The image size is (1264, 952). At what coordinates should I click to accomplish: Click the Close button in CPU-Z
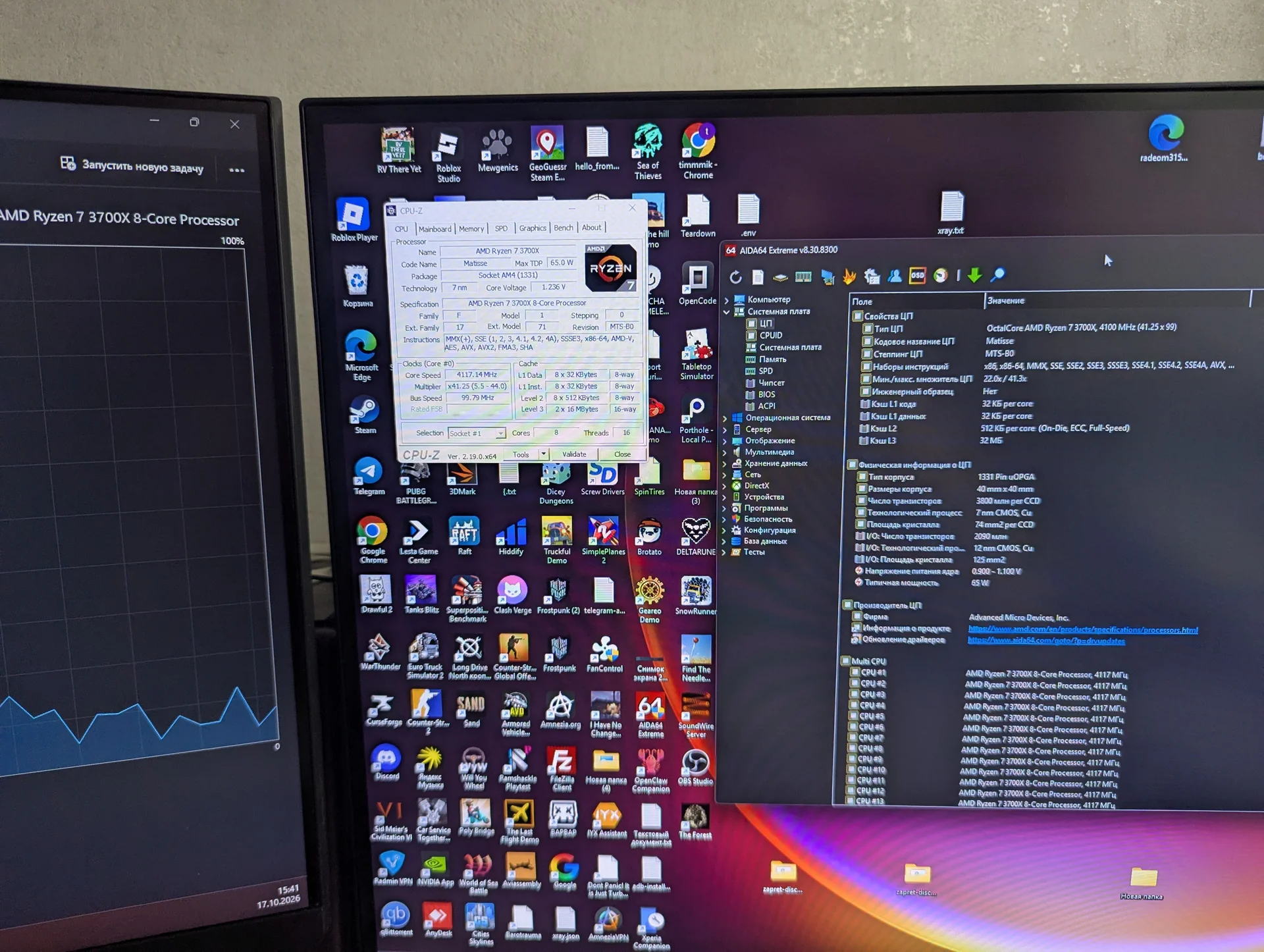point(622,454)
